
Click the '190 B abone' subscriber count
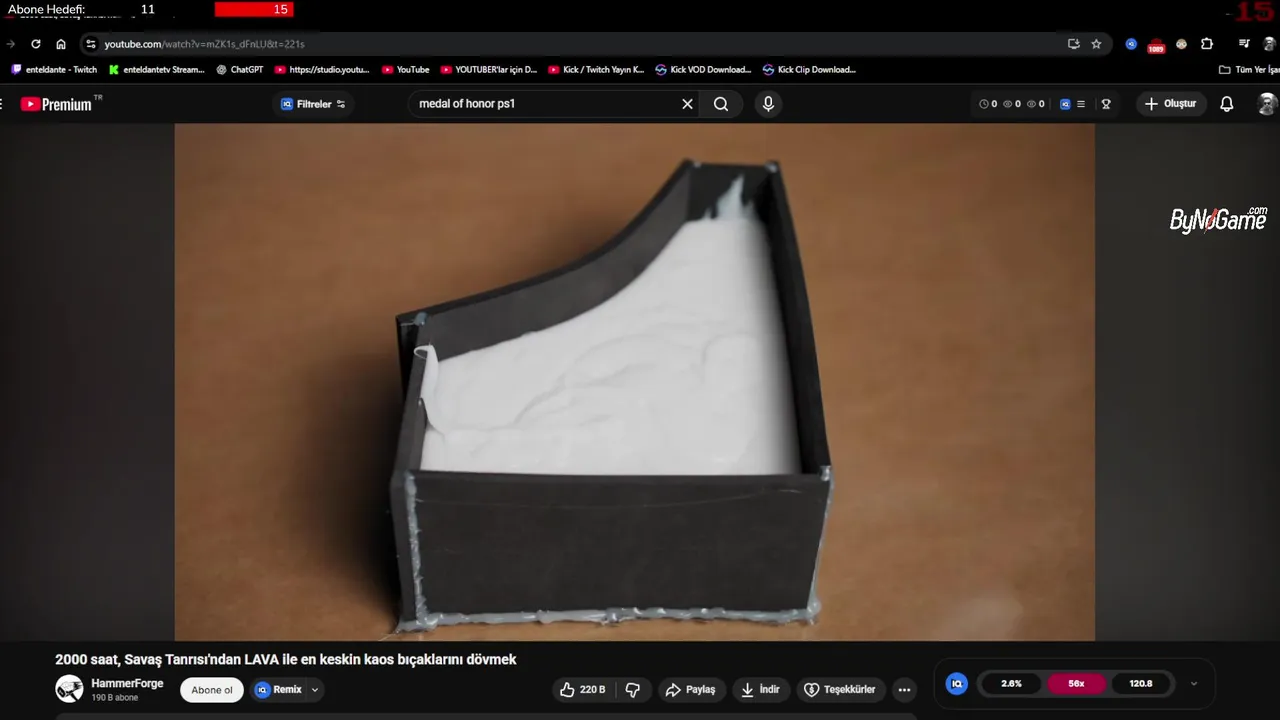[x=115, y=698]
